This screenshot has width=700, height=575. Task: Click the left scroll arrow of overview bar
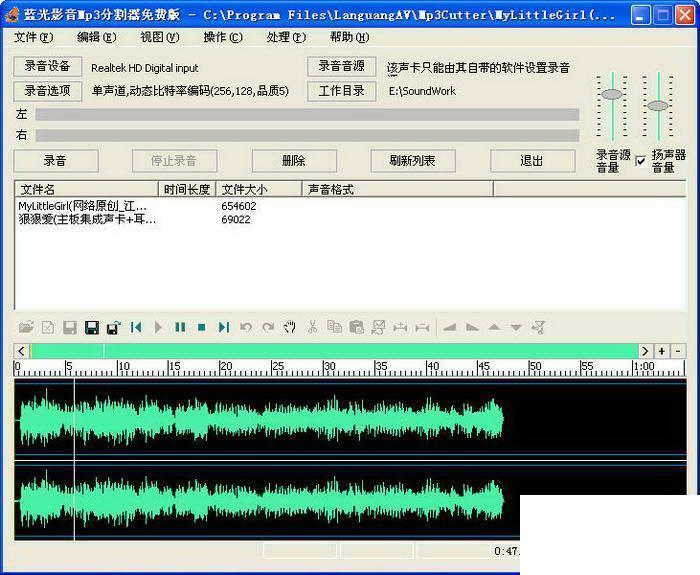click(x=21, y=351)
